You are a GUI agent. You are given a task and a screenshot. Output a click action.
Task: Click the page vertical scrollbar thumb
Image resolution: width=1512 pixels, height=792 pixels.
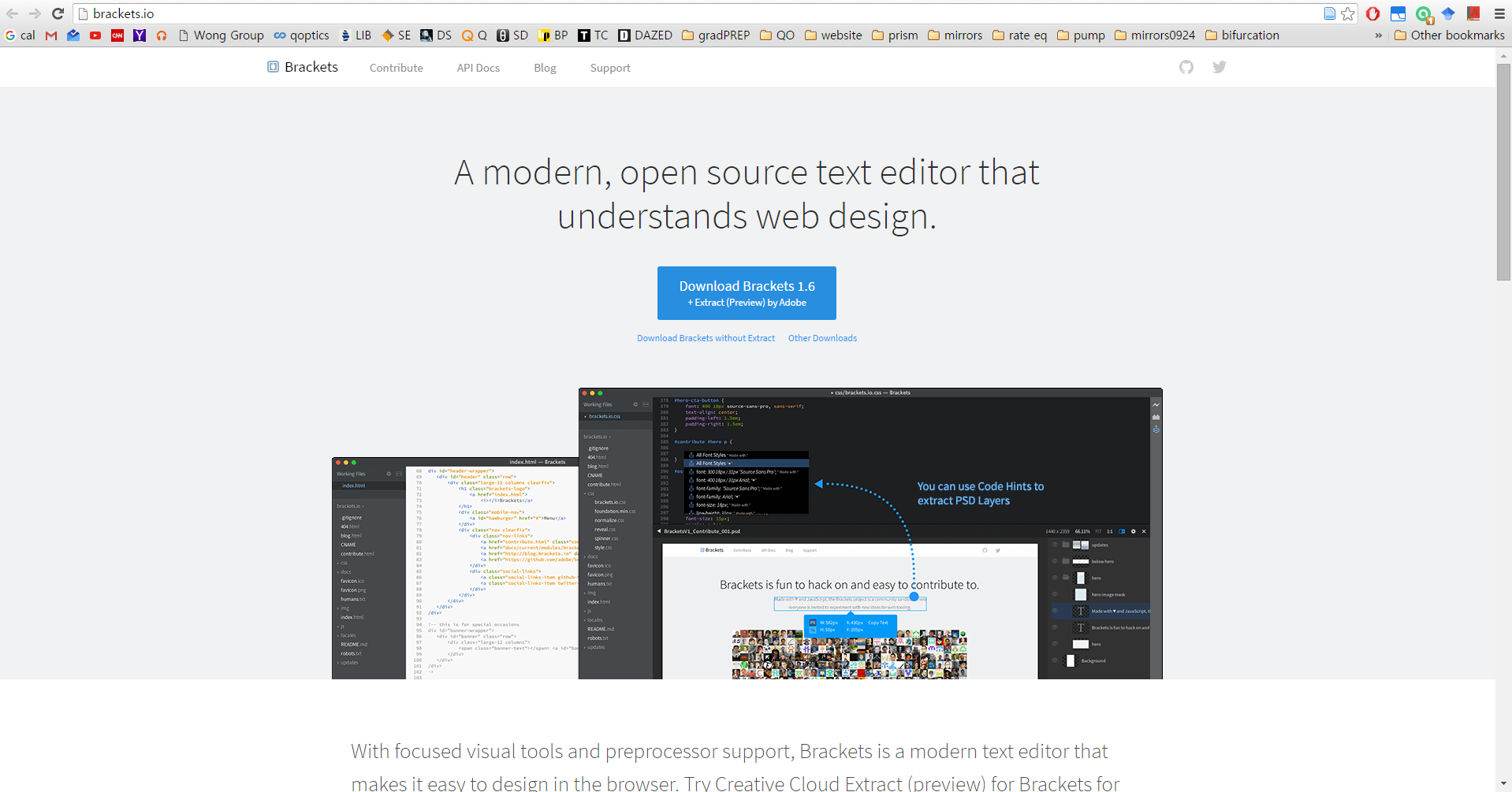click(x=1503, y=172)
